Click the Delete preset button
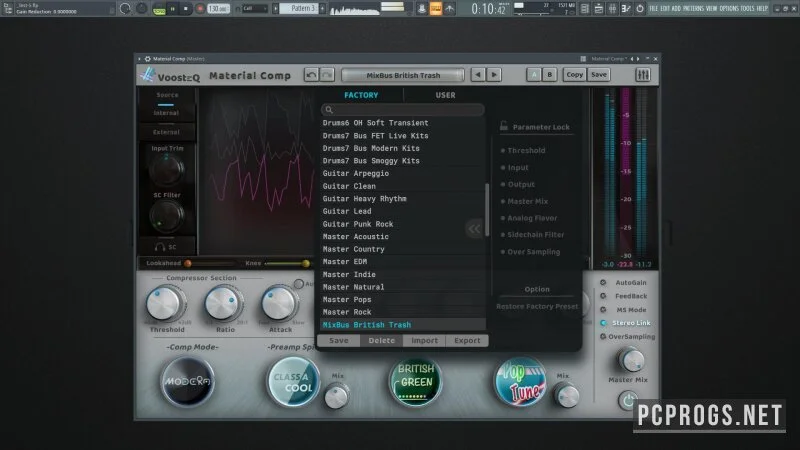The height and width of the screenshot is (450, 800). pyautogui.click(x=382, y=341)
